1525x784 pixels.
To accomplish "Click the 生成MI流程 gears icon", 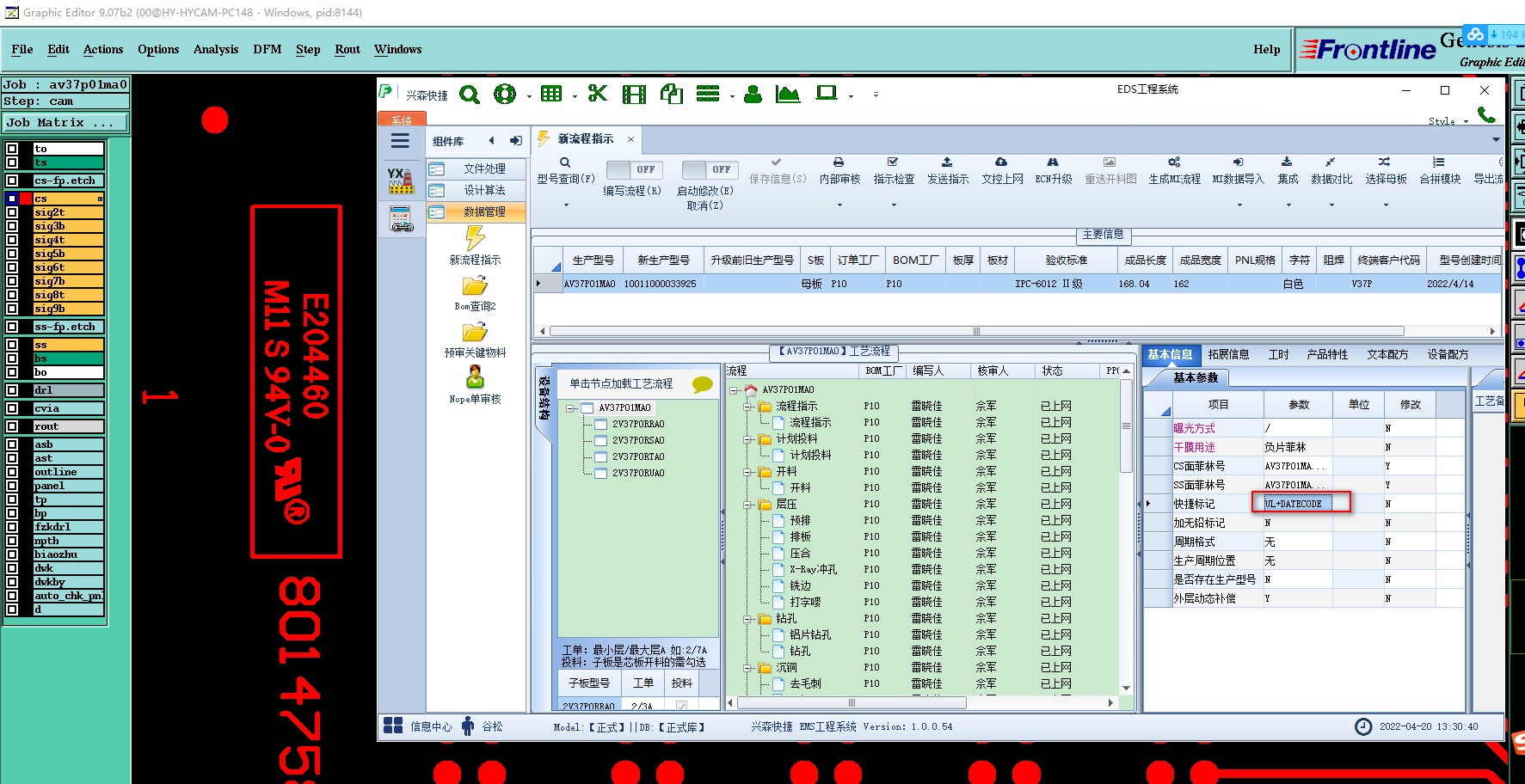I will coord(1174,162).
